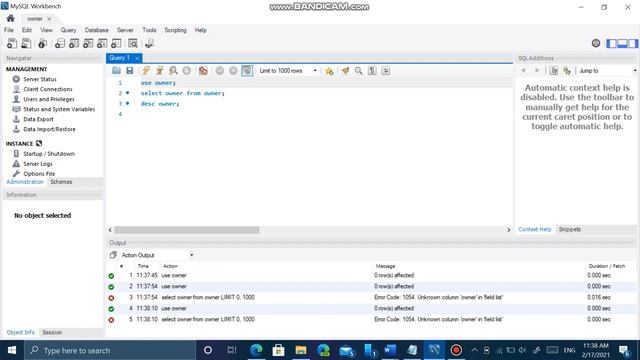
Task: Create a new stored procedure icon
Action: 102,43
